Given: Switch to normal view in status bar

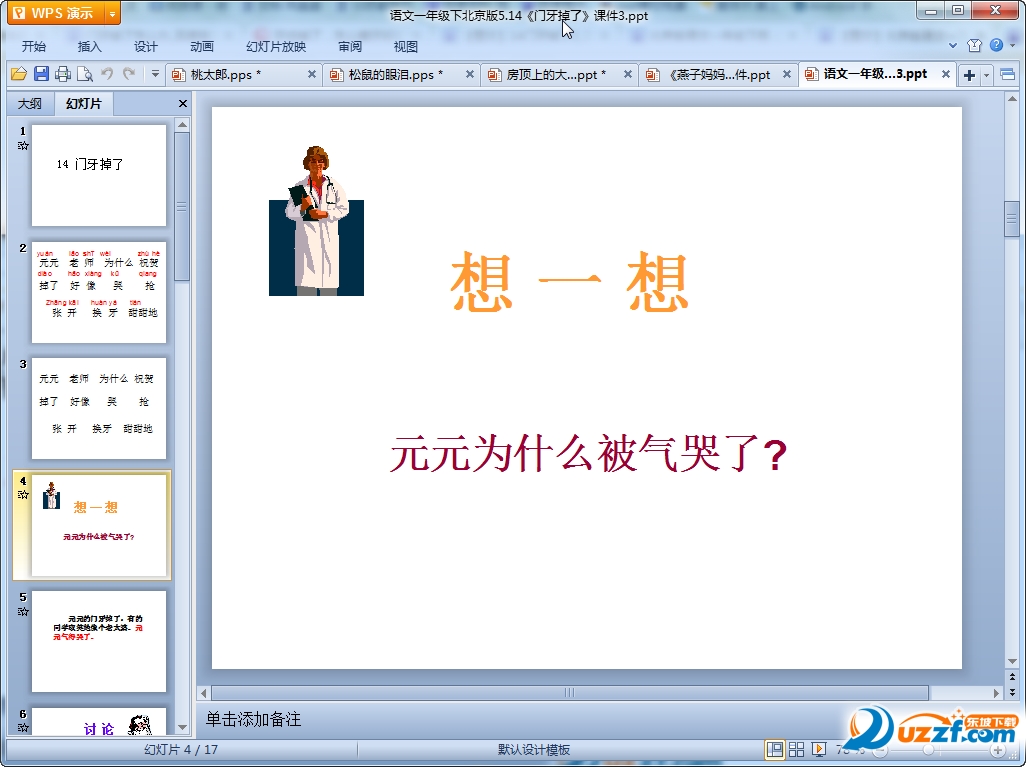Looking at the screenshot, I should (x=775, y=749).
